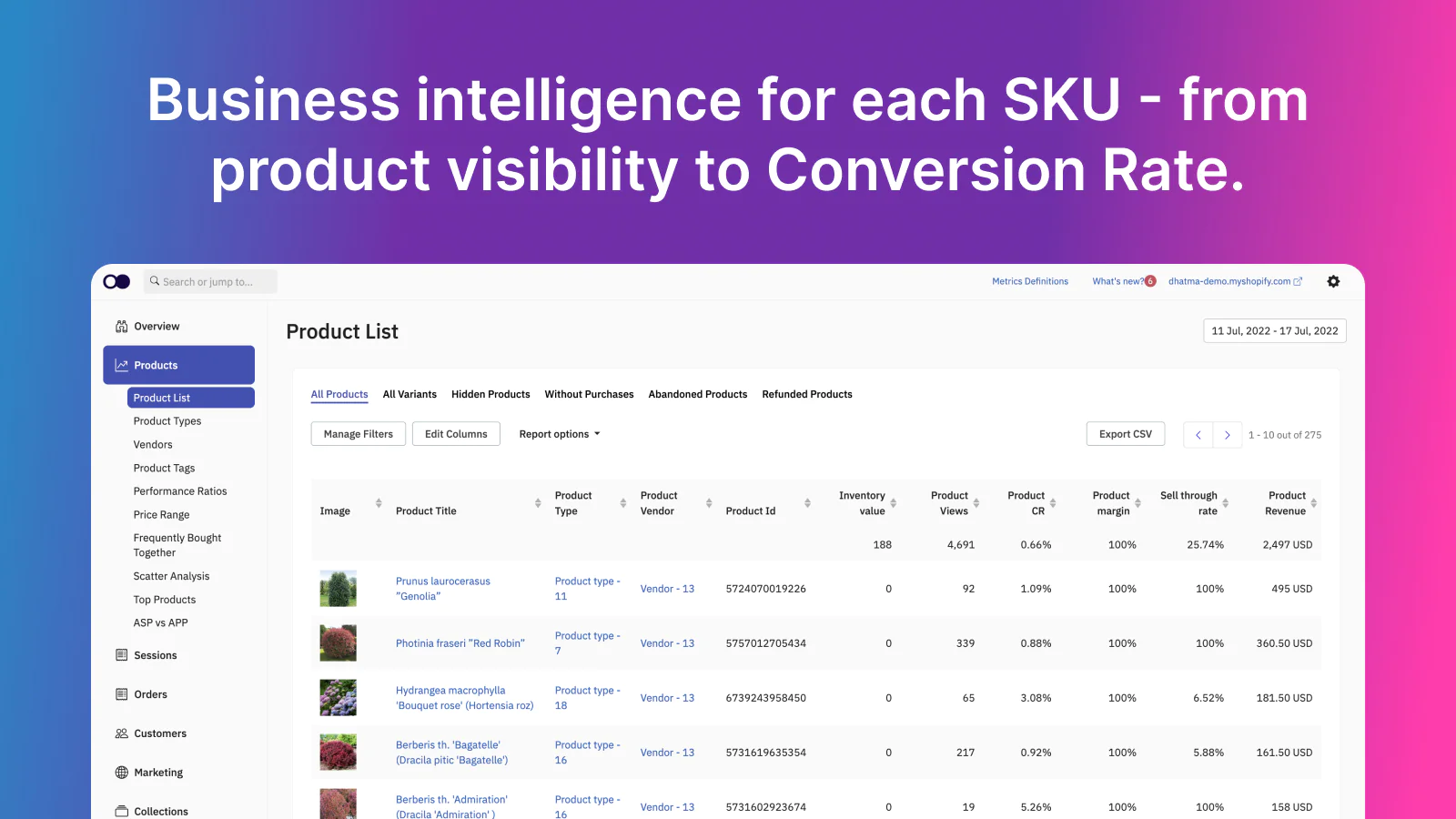Switch to Without Purchases tab

coord(589,394)
